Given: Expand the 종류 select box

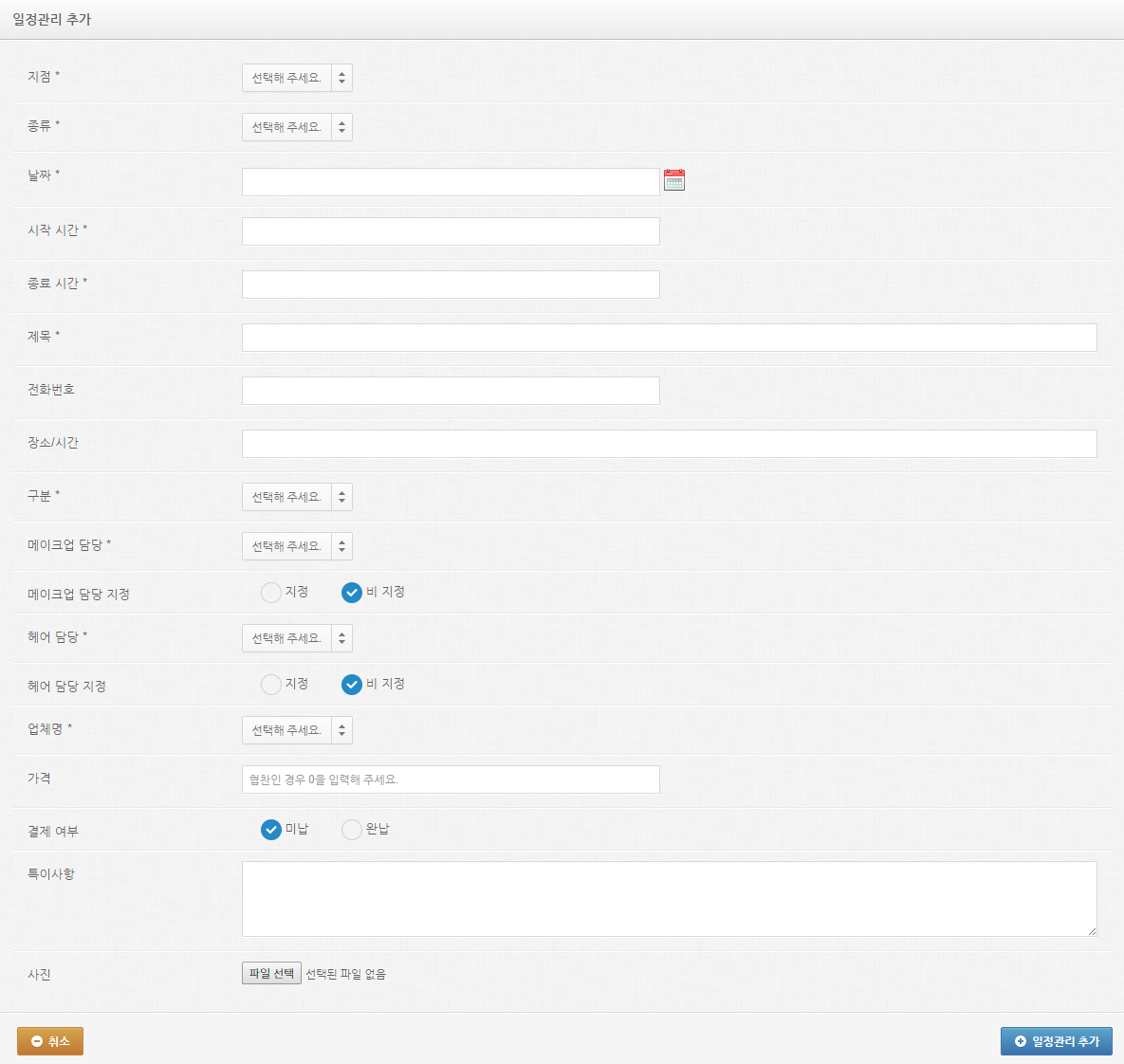Looking at the screenshot, I should pyautogui.click(x=297, y=127).
